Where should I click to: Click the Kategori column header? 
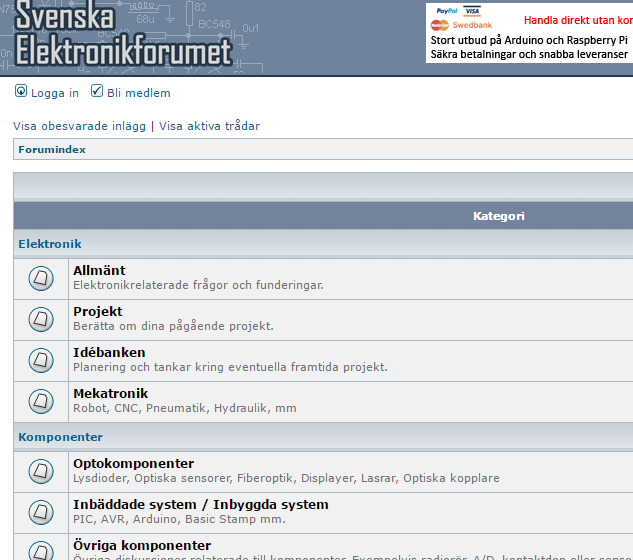[x=499, y=216]
